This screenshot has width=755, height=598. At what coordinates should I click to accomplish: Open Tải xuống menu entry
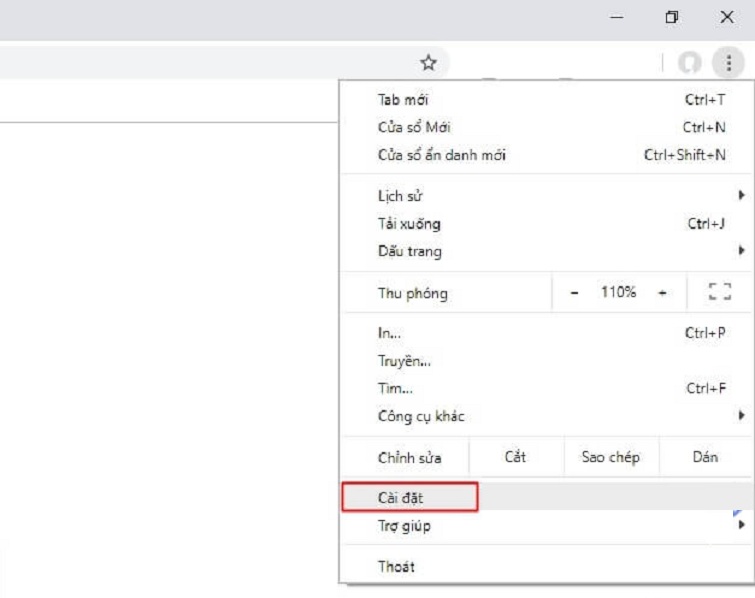(x=409, y=224)
